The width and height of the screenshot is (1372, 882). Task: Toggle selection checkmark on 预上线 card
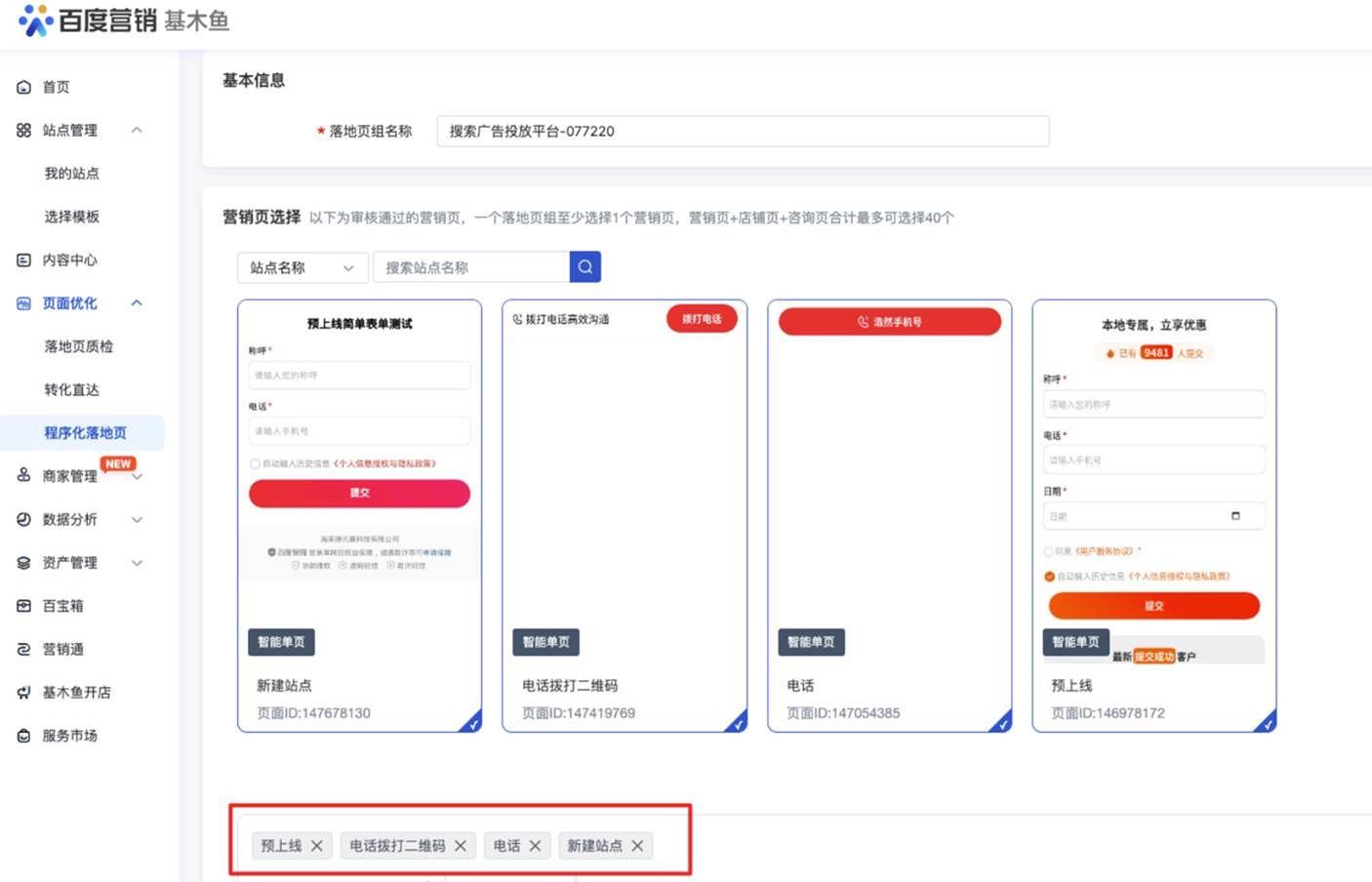[x=1267, y=722]
